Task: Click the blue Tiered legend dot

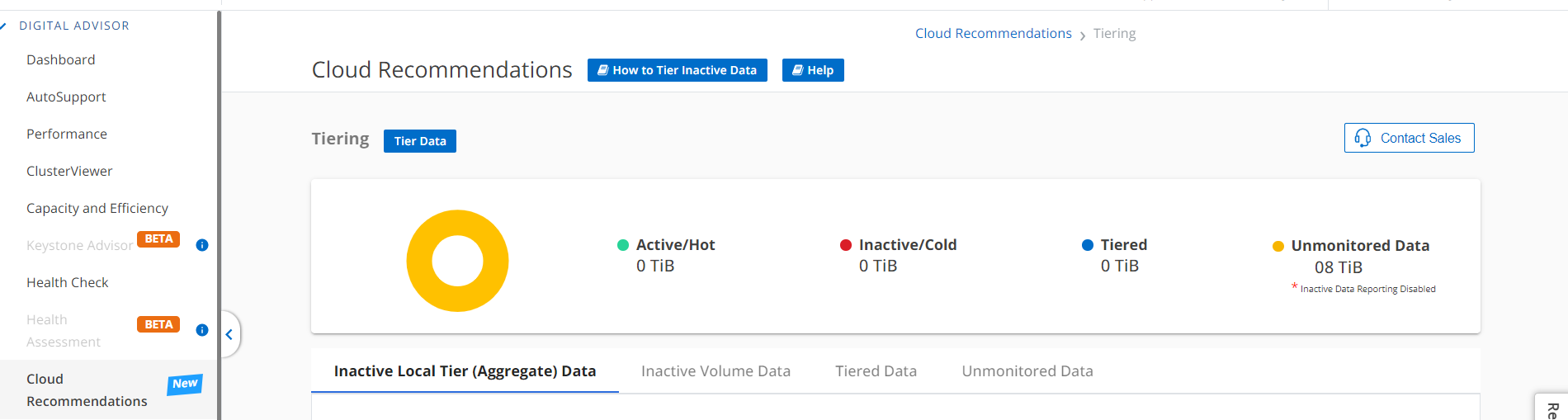Action: [x=1088, y=245]
